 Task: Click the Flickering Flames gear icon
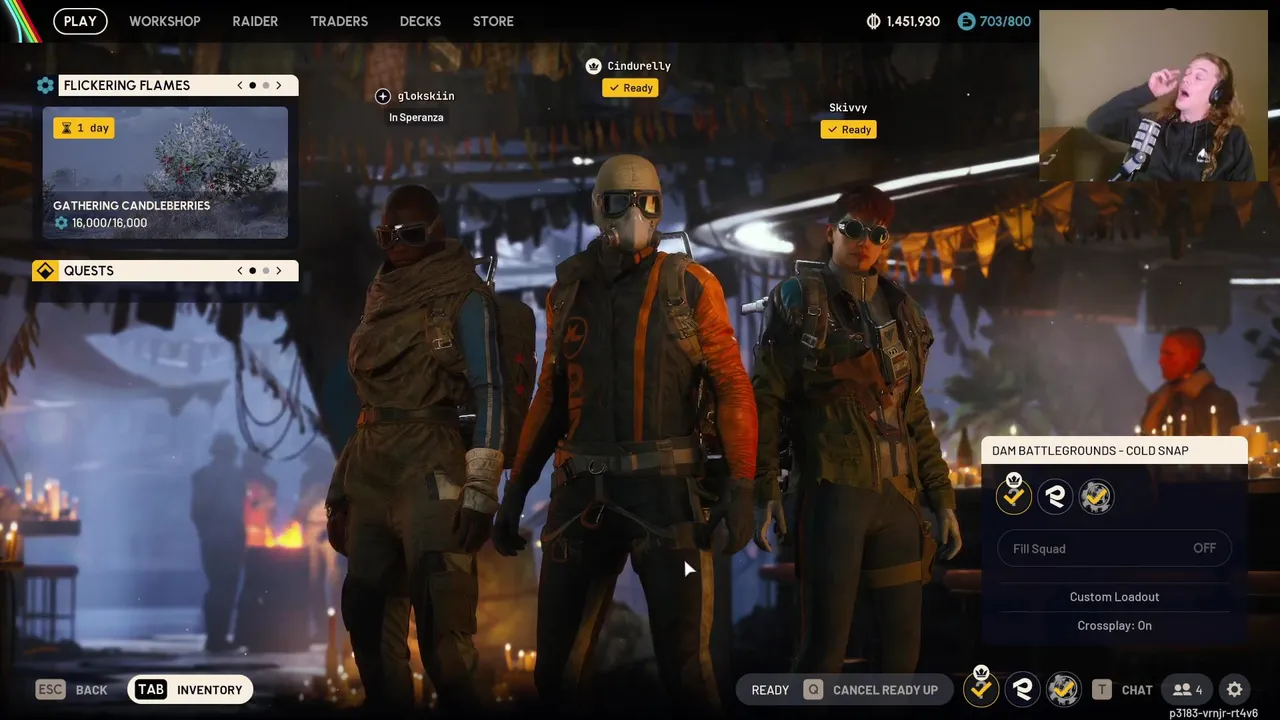point(45,86)
